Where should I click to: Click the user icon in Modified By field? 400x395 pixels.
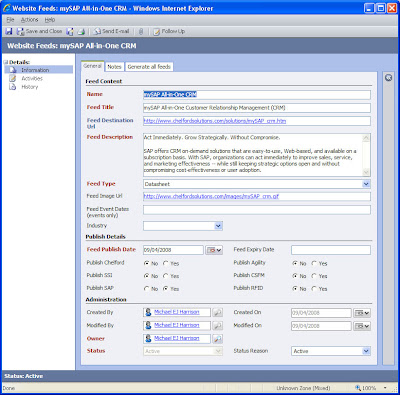[148, 325]
